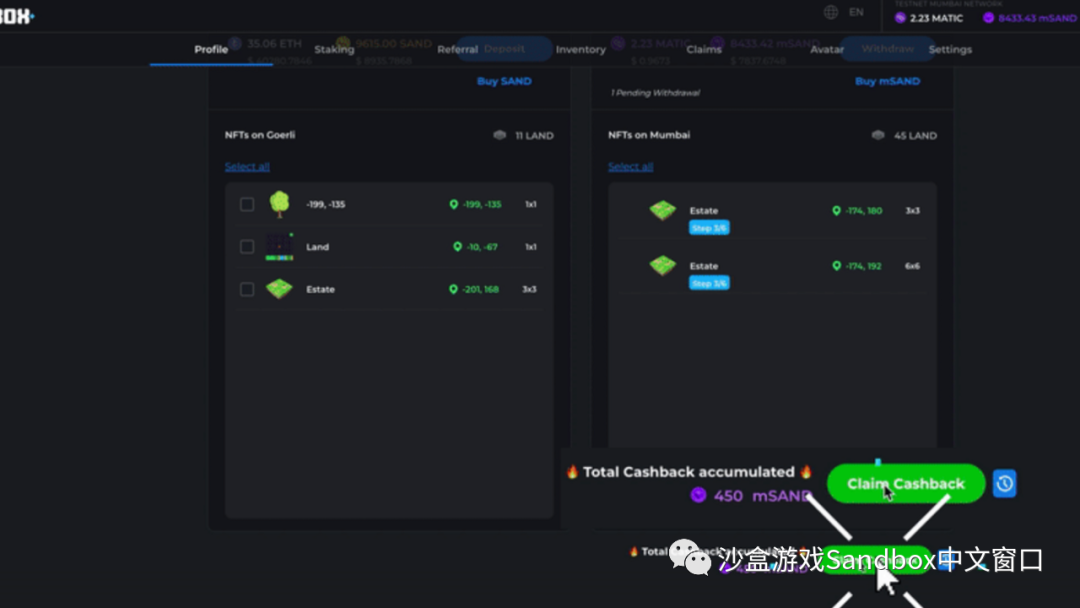Image resolution: width=1080 pixels, height=608 pixels.
Task: Go to the Inventory tab
Action: [x=581, y=50]
